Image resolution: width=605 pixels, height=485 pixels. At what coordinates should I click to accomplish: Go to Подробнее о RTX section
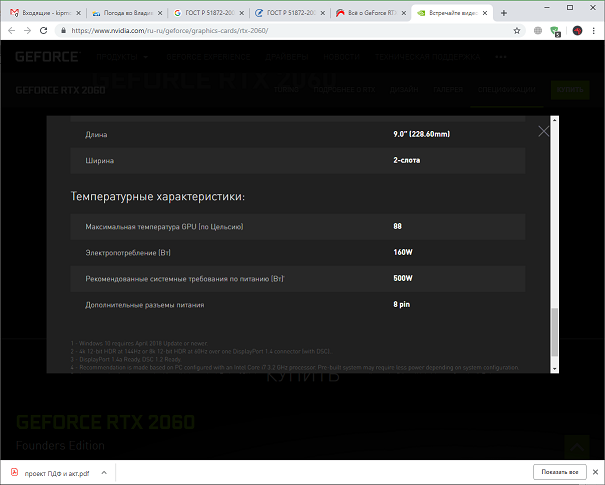(x=344, y=90)
